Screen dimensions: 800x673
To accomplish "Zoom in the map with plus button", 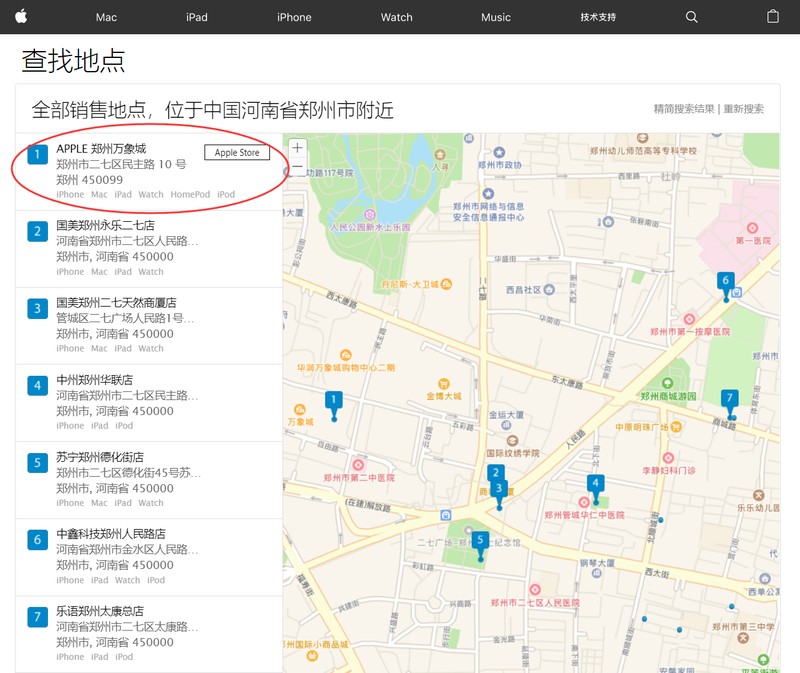I will click(297, 148).
